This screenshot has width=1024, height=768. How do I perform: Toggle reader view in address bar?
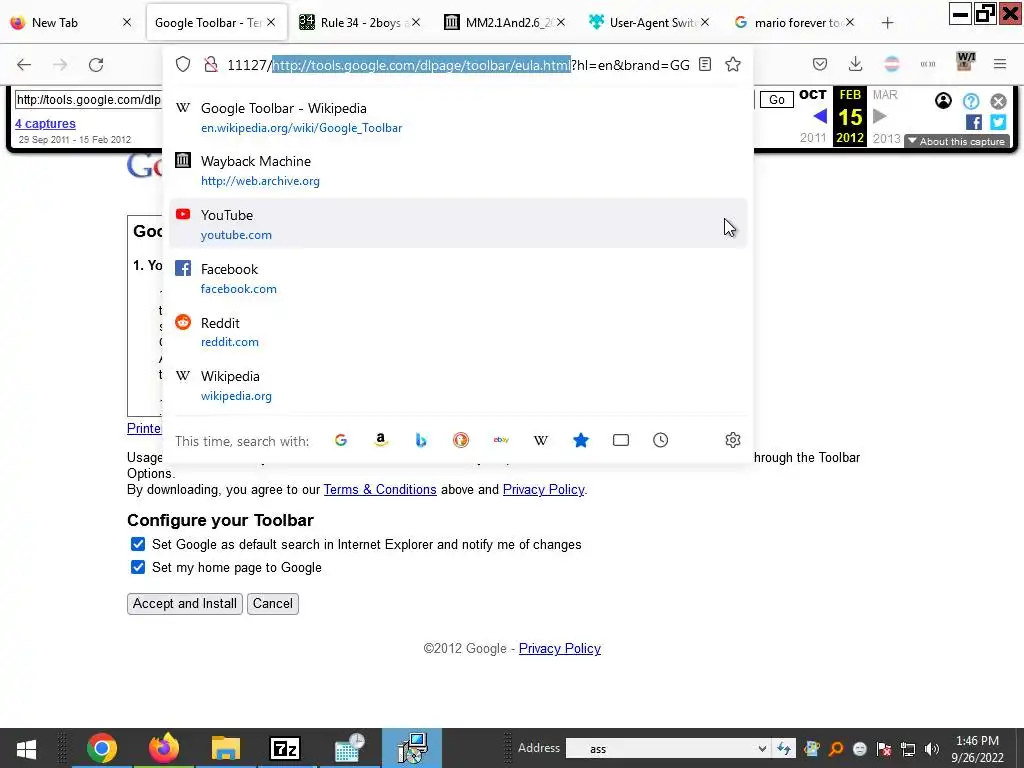point(705,64)
